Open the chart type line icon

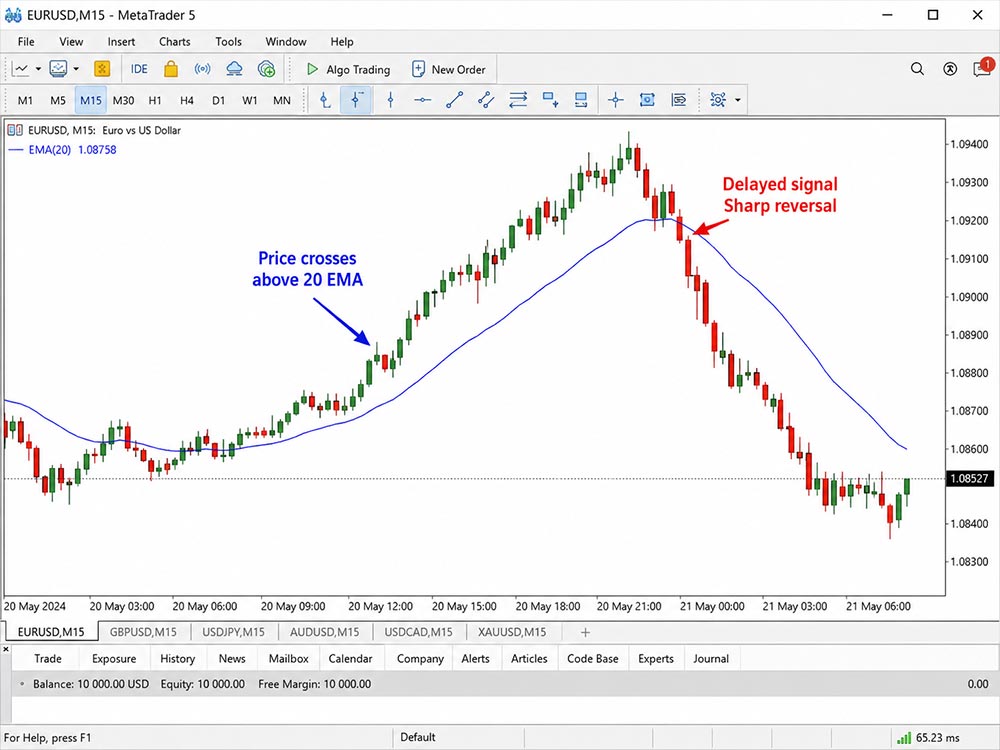(21, 69)
